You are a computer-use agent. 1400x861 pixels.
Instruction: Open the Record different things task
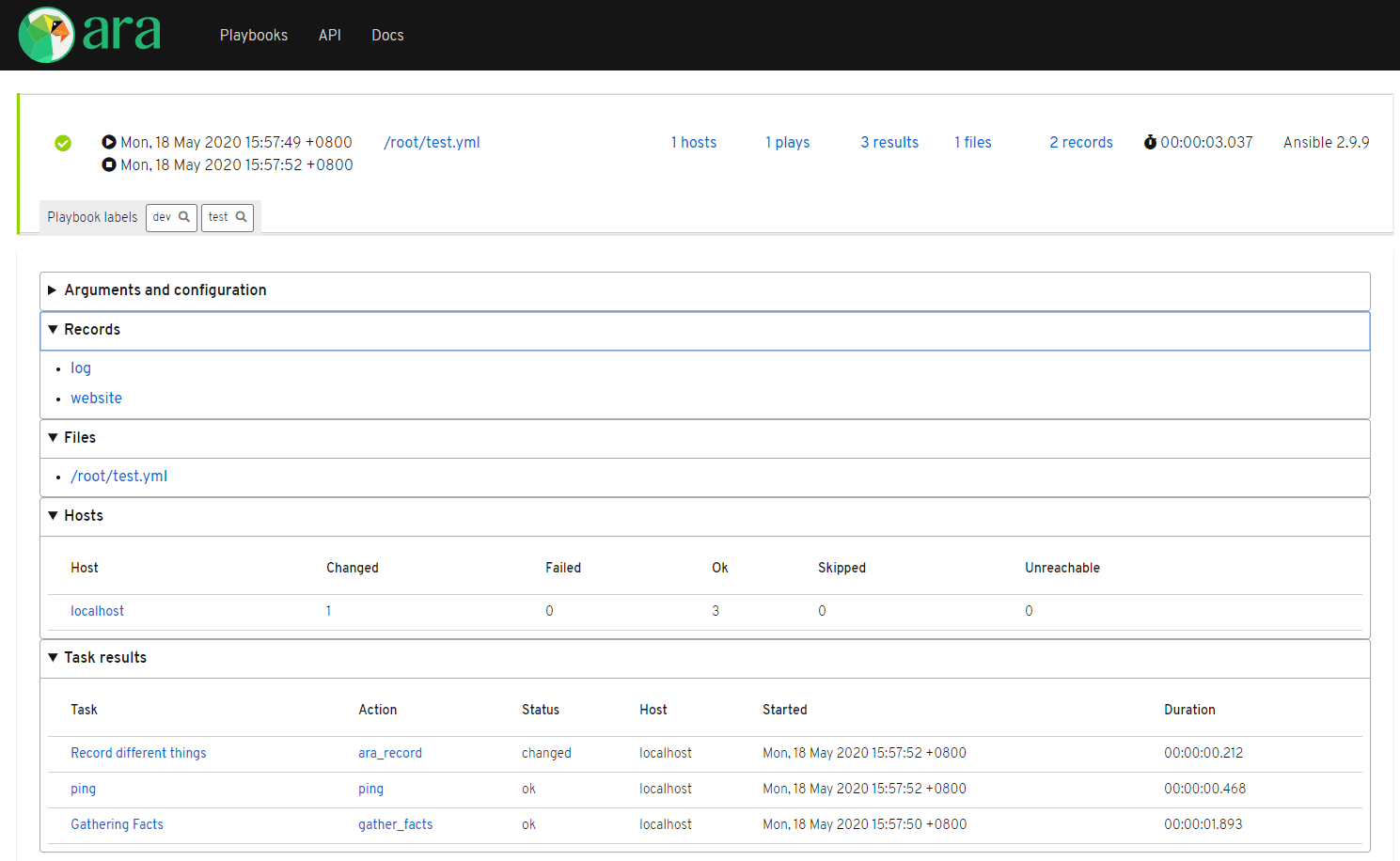[x=138, y=753]
